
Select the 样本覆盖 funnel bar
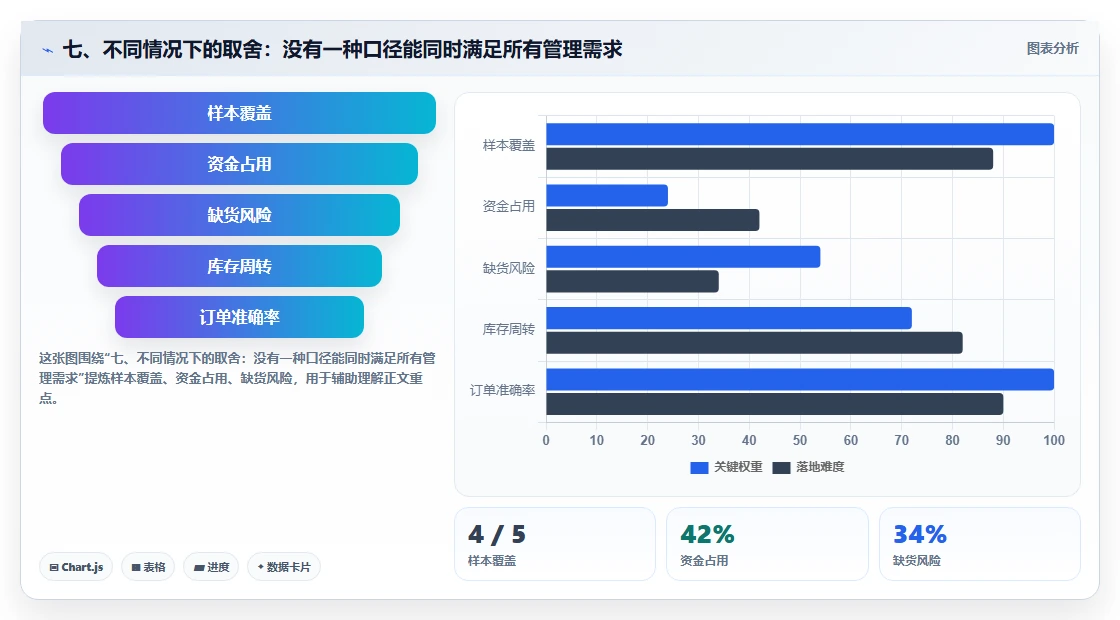click(239, 113)
